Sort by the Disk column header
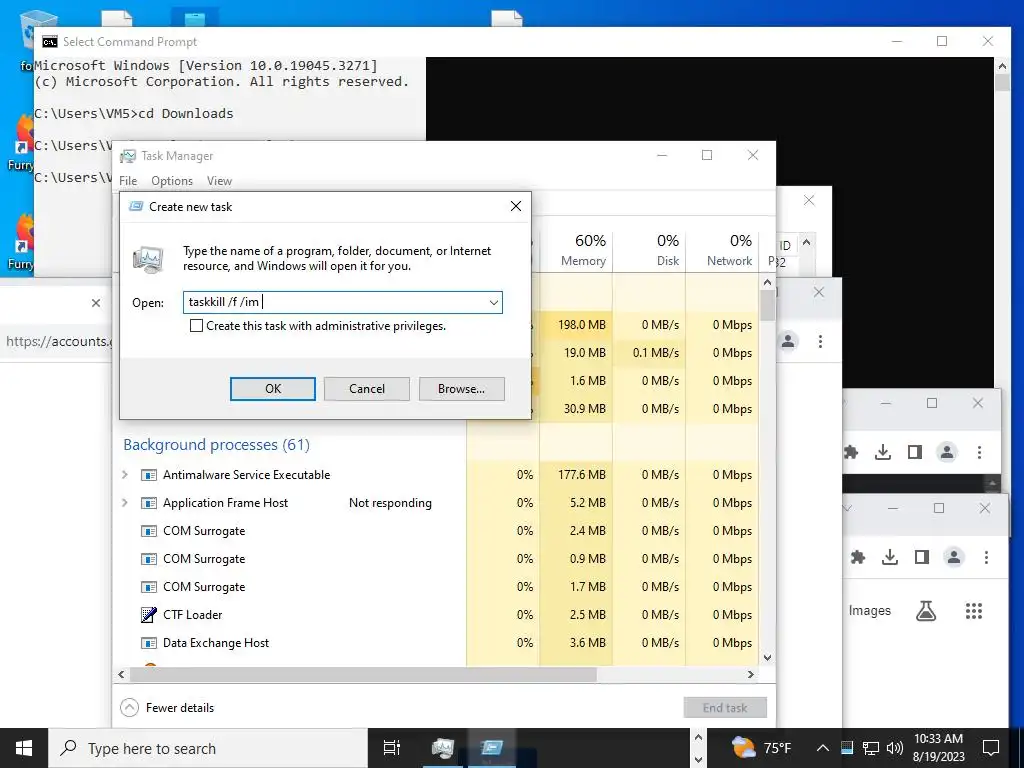This screenshot has height=768, width=1024. coord(650,250)
